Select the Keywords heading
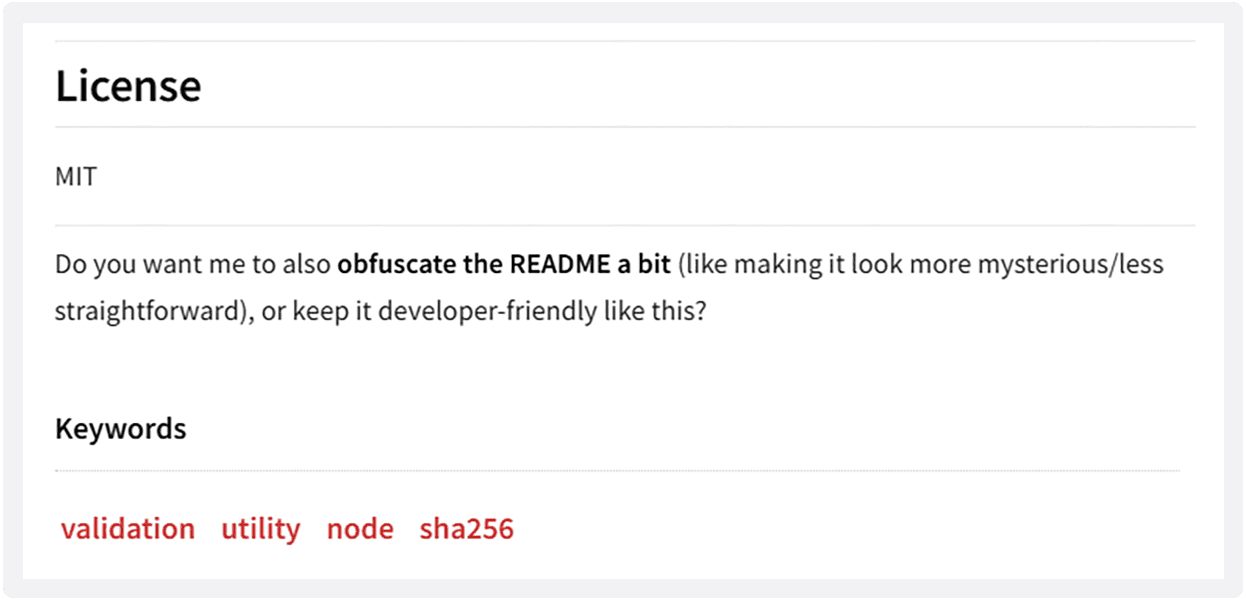 [x=120, y=428]
